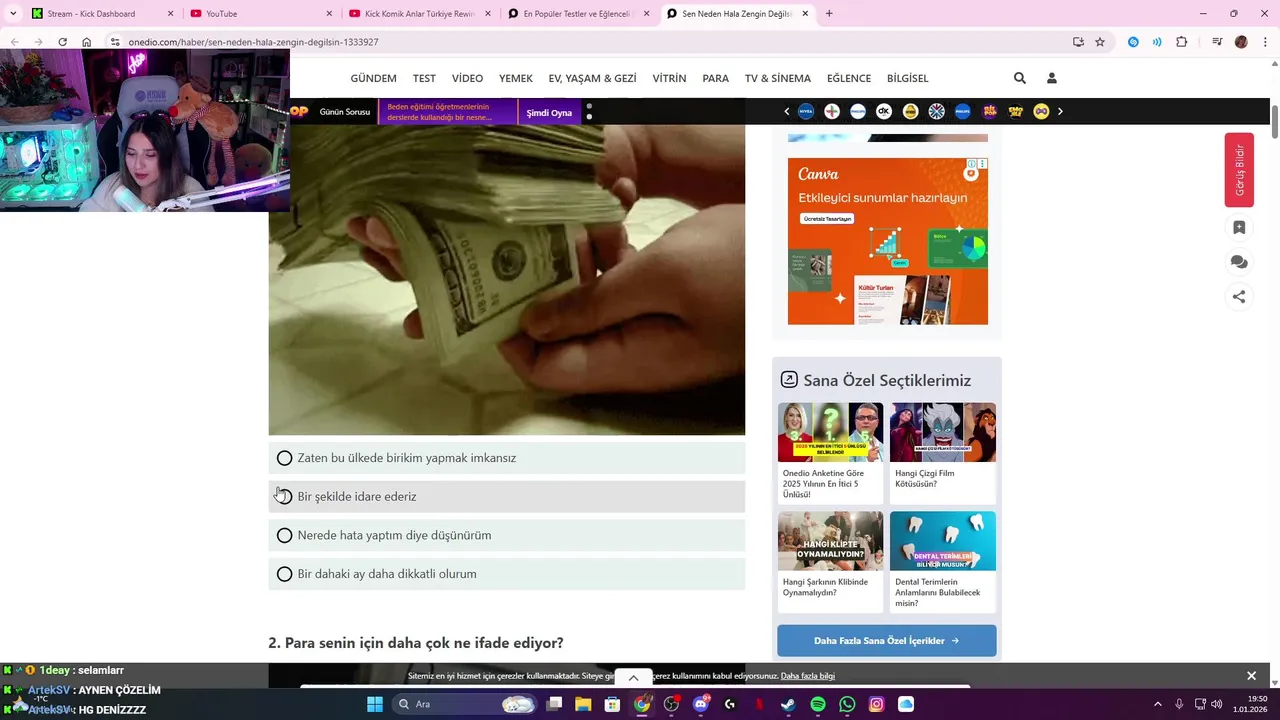Open comments via the speech bubble sidebar icon
The height and width of the screenshot is (720, 1280).
coord(1239,262)
